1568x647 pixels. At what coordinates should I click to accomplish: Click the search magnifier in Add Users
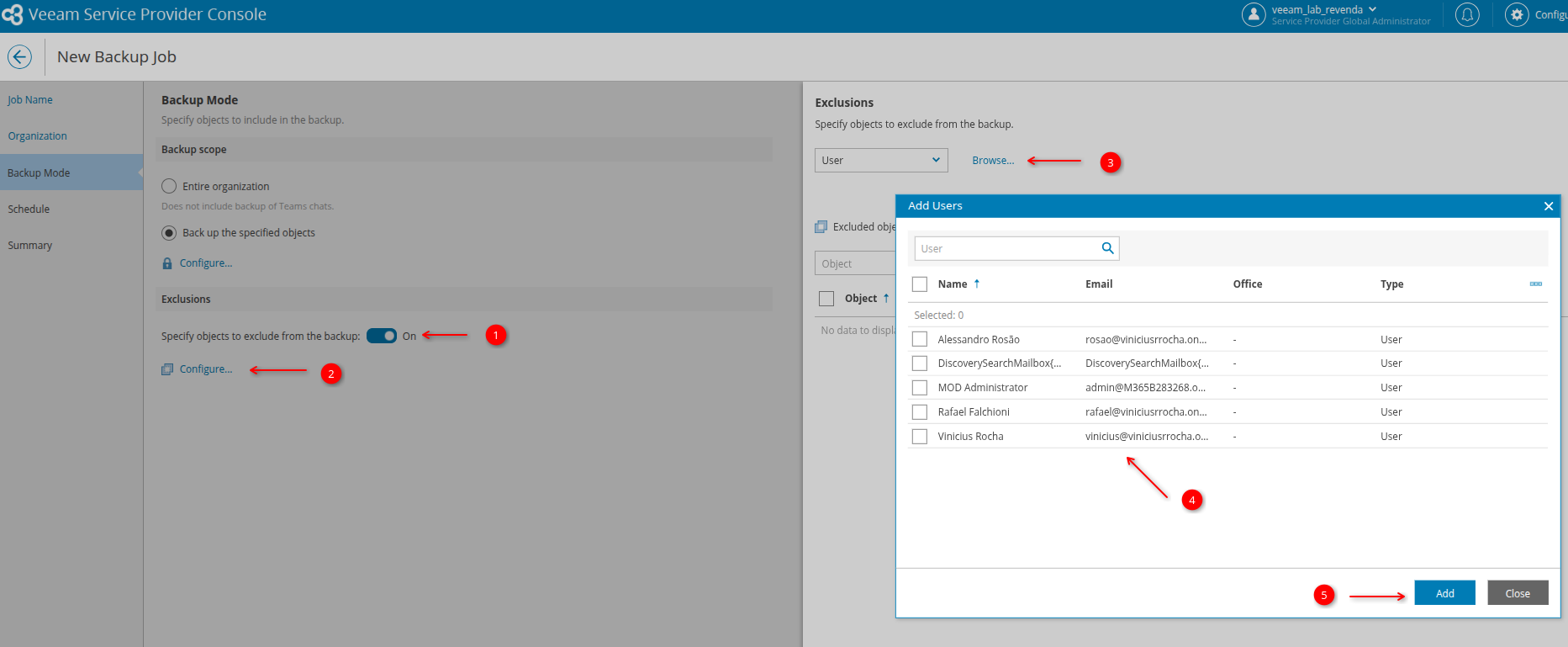coord(1107,248)
